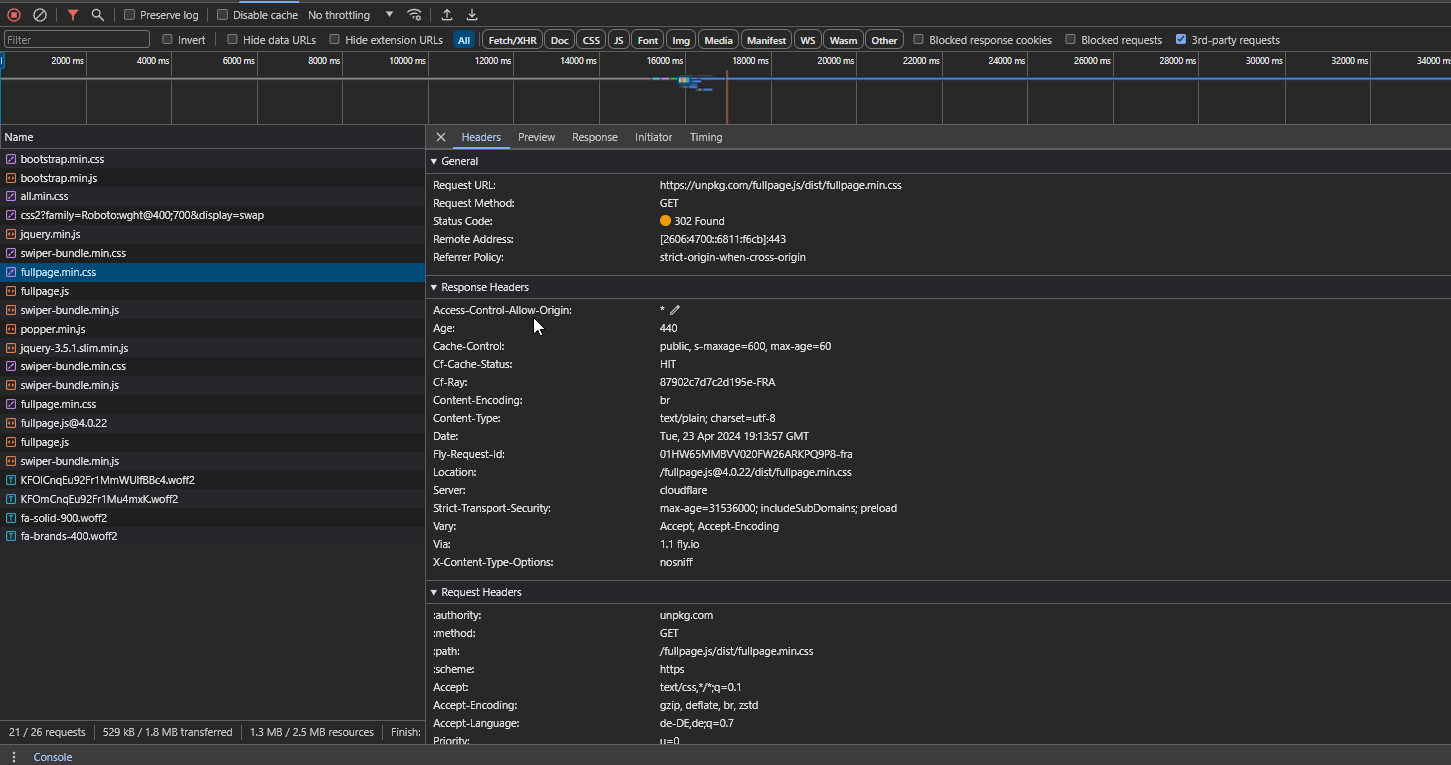
Task: Click the export HAR download icon
Action: tap(472, 15)
